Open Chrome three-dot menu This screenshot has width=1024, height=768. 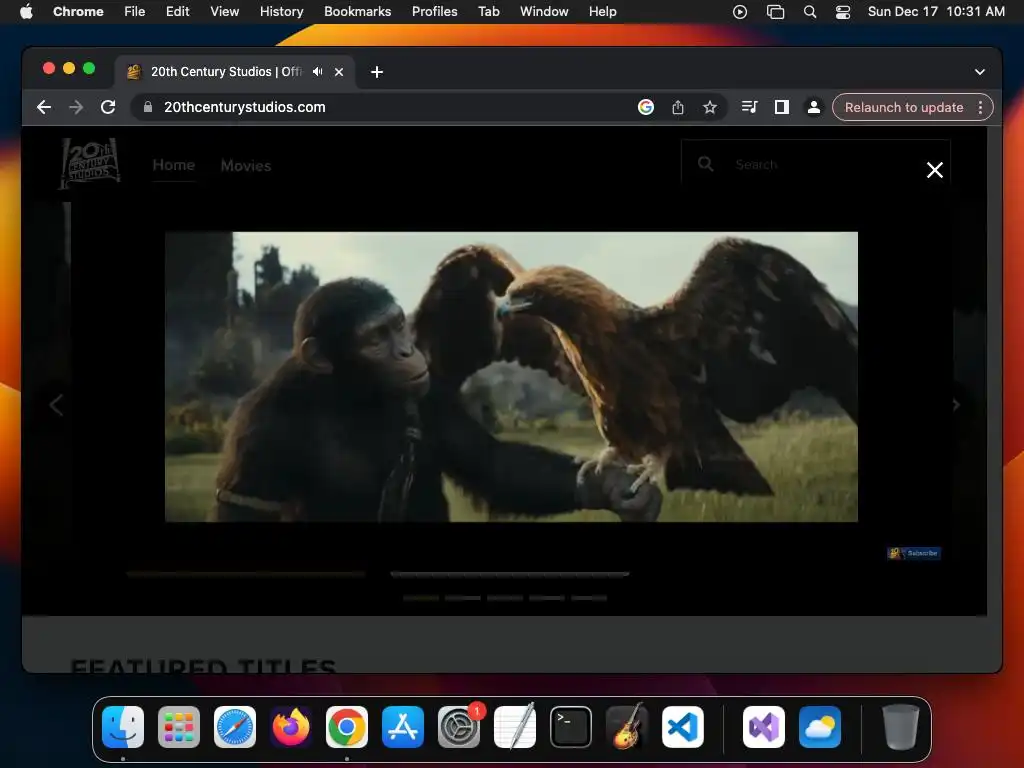click(x=980, y=107)
